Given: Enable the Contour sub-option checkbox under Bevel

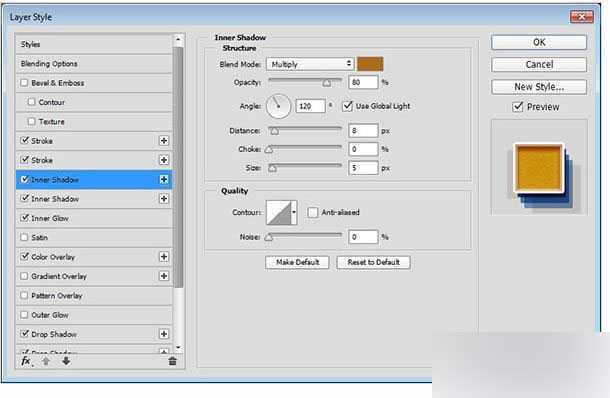Looking at the screenshot, I should [32, 102].
